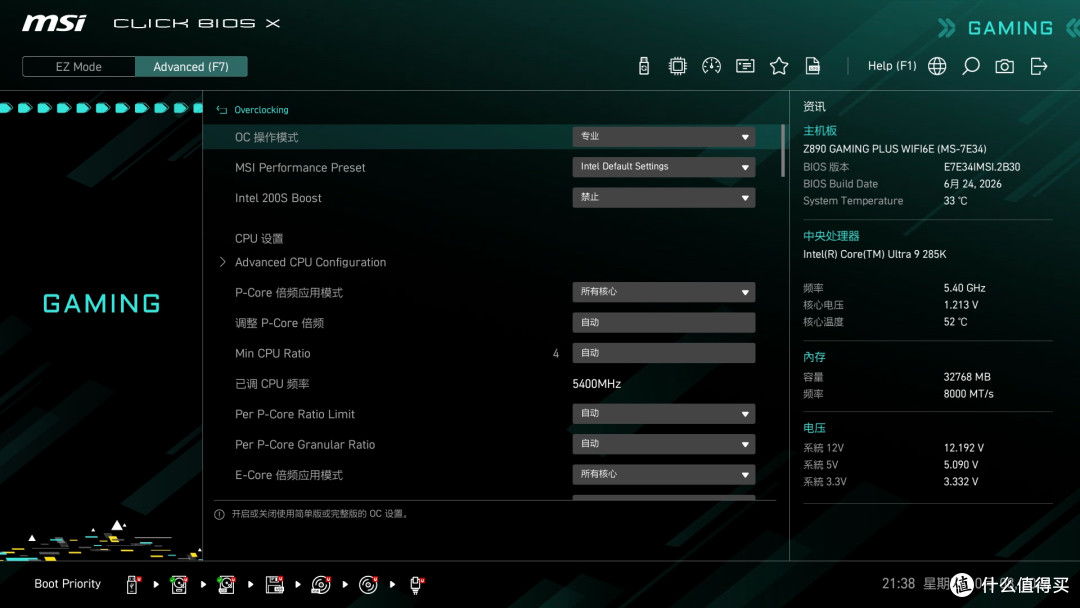Select the USB key boot device icon
The height and width of the screenshot is (608, 1080).
(133, 585)
